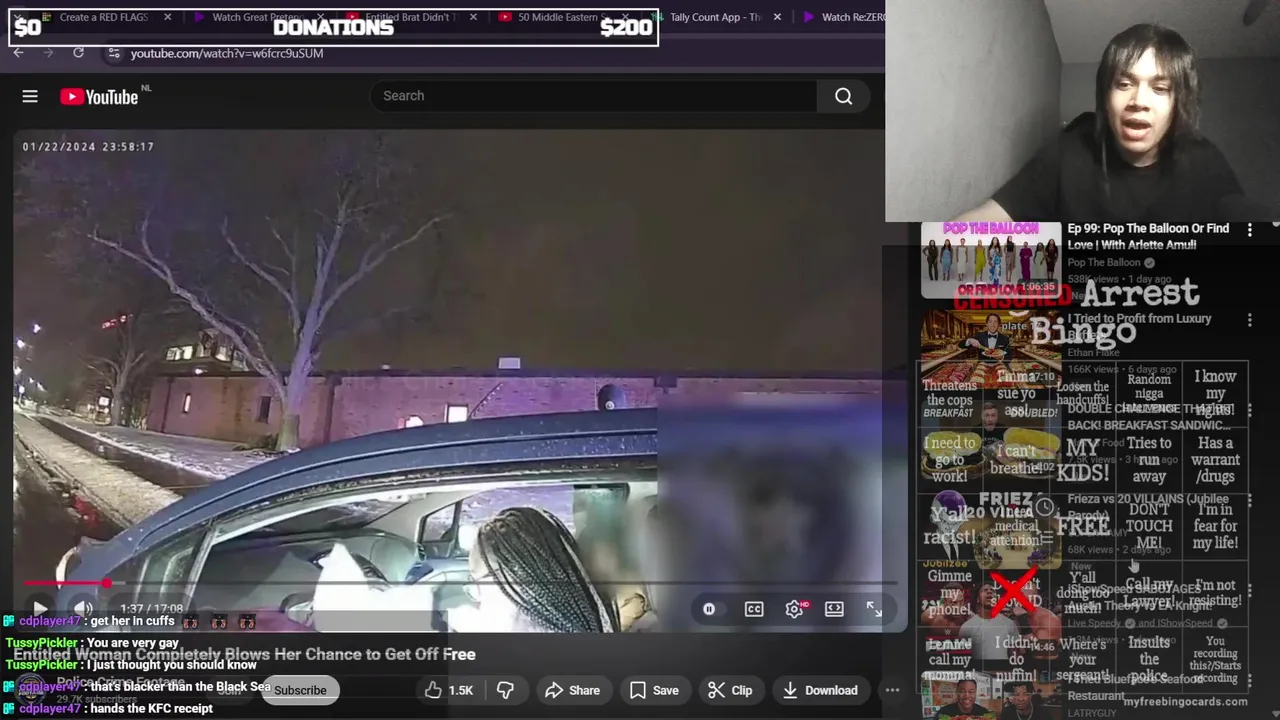
Task: Enter fullscreen with the corner arrows icon
Action: [874, 609]
